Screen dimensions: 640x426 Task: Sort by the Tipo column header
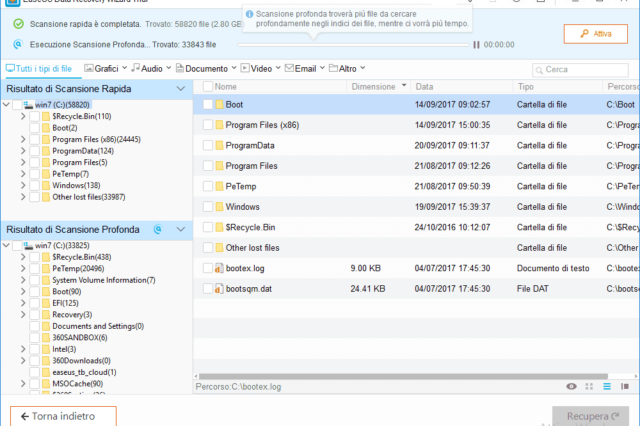(557, 87)
